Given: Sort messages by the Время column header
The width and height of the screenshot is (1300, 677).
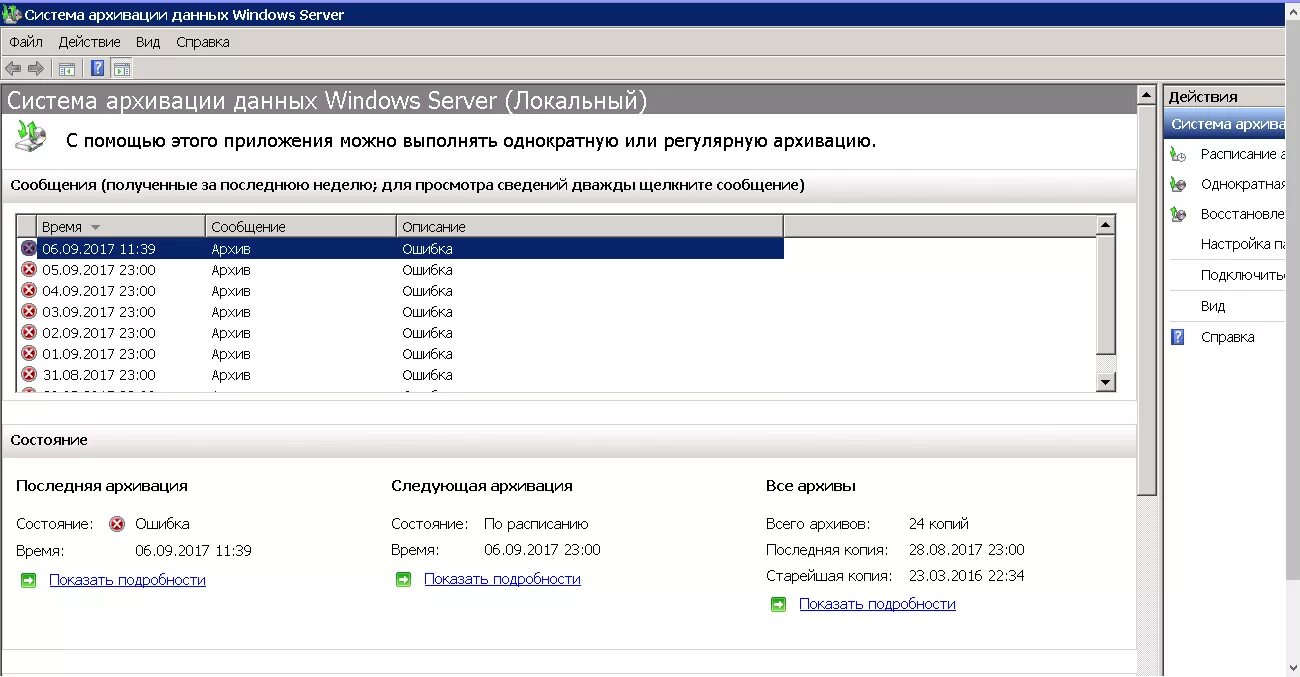Looking at the screenshot, I should (121, 226).
